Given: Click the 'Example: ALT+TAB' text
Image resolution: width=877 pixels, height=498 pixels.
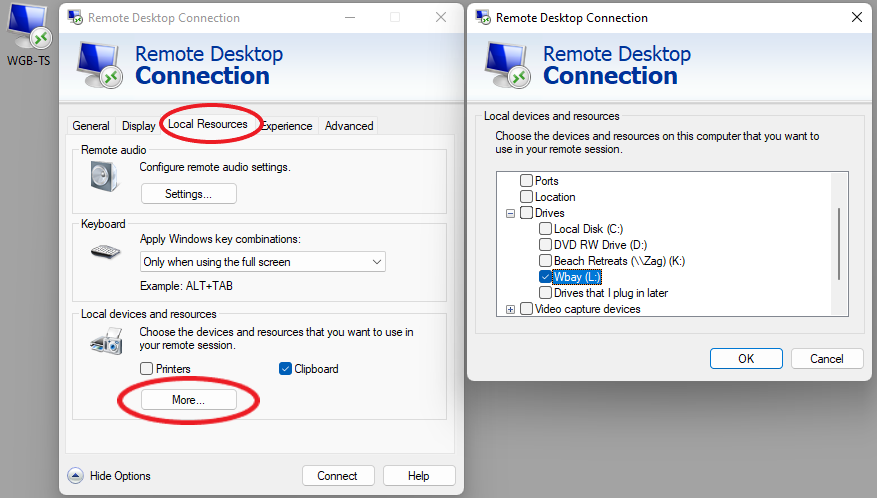Looking at the screenshot, I should point(186,286).
